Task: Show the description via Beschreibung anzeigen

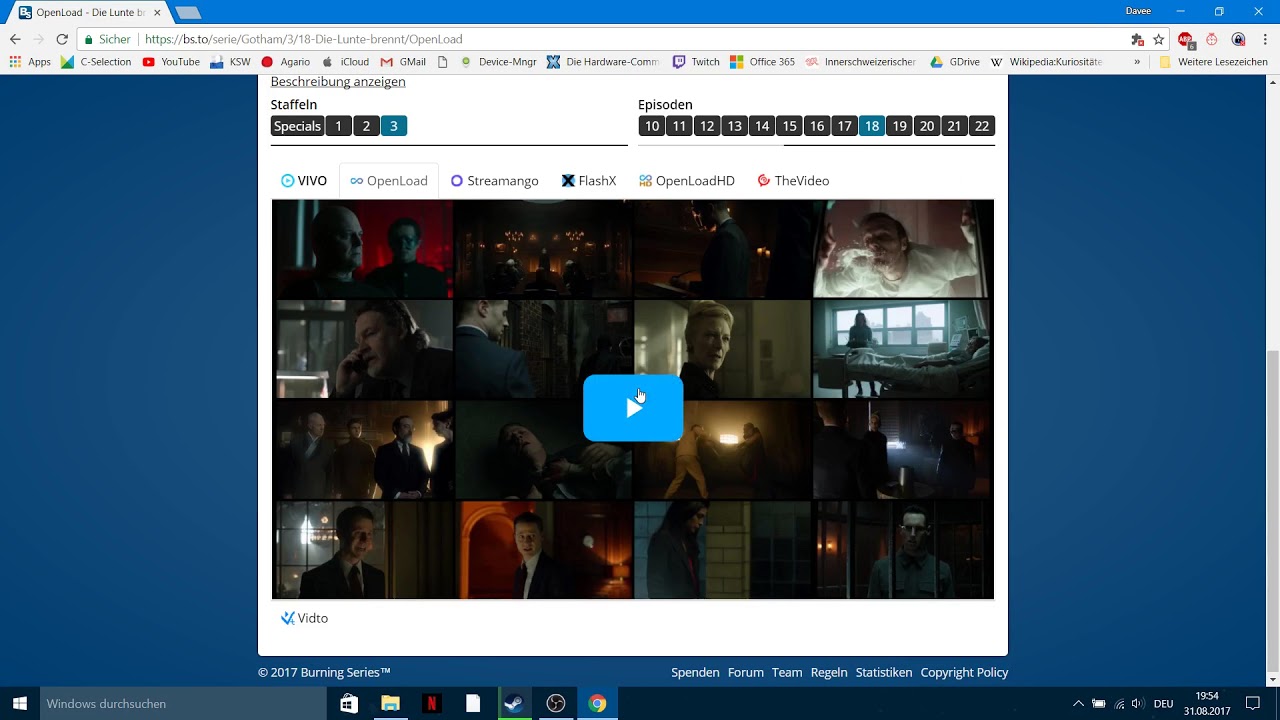Action: (x=338, y=82)
